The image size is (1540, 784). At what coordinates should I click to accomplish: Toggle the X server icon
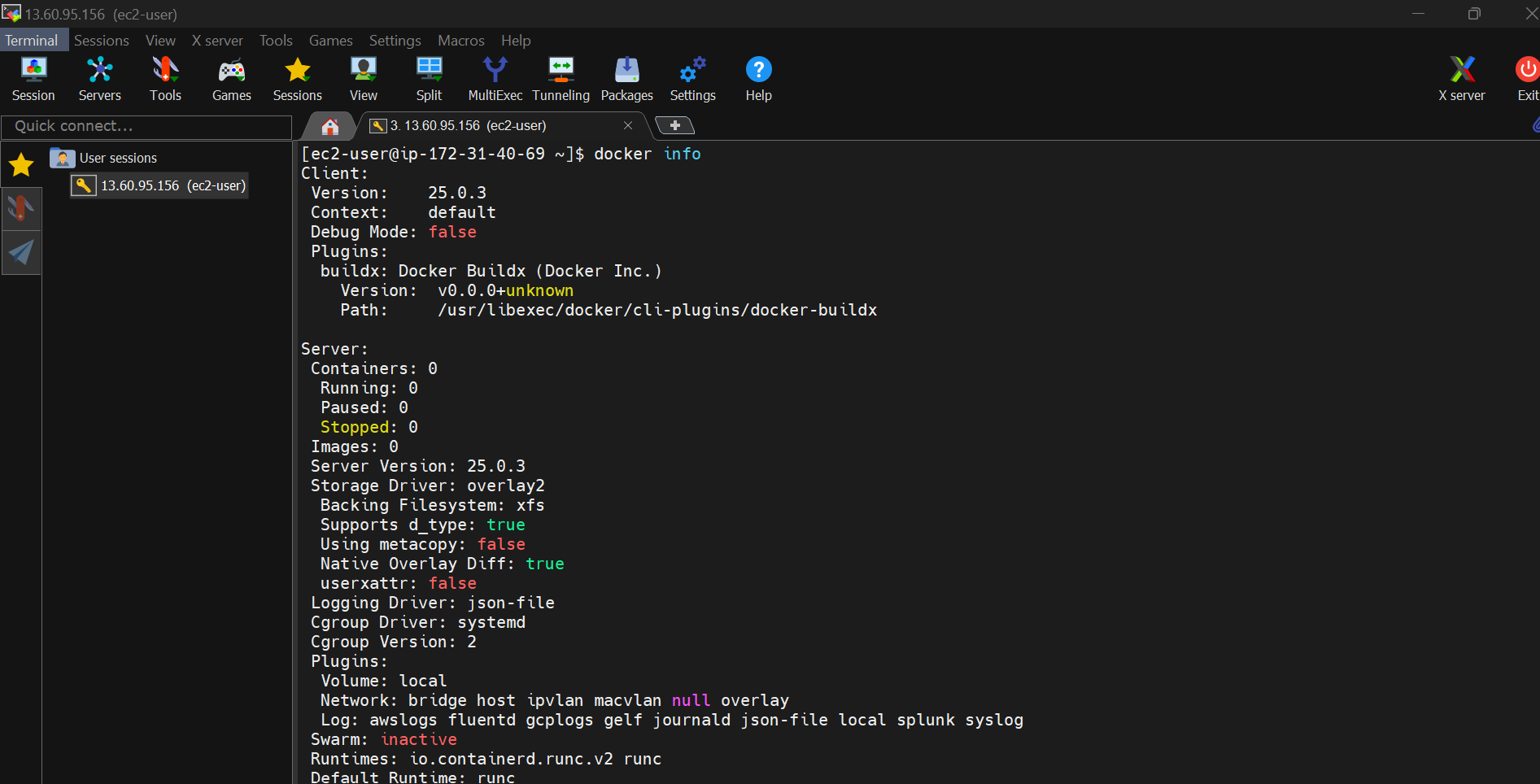[1462, 79]
